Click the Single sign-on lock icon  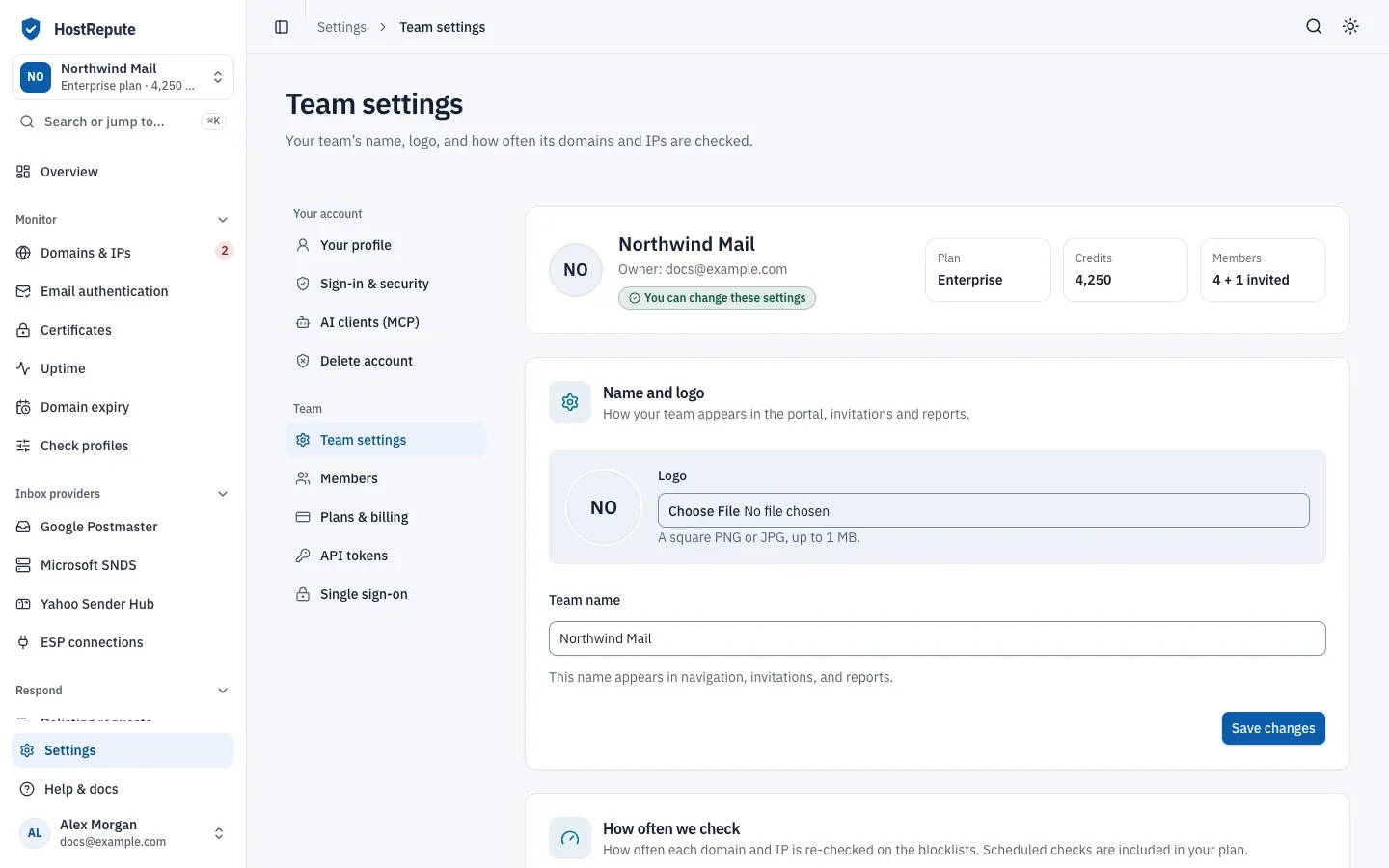coord(303,594)
